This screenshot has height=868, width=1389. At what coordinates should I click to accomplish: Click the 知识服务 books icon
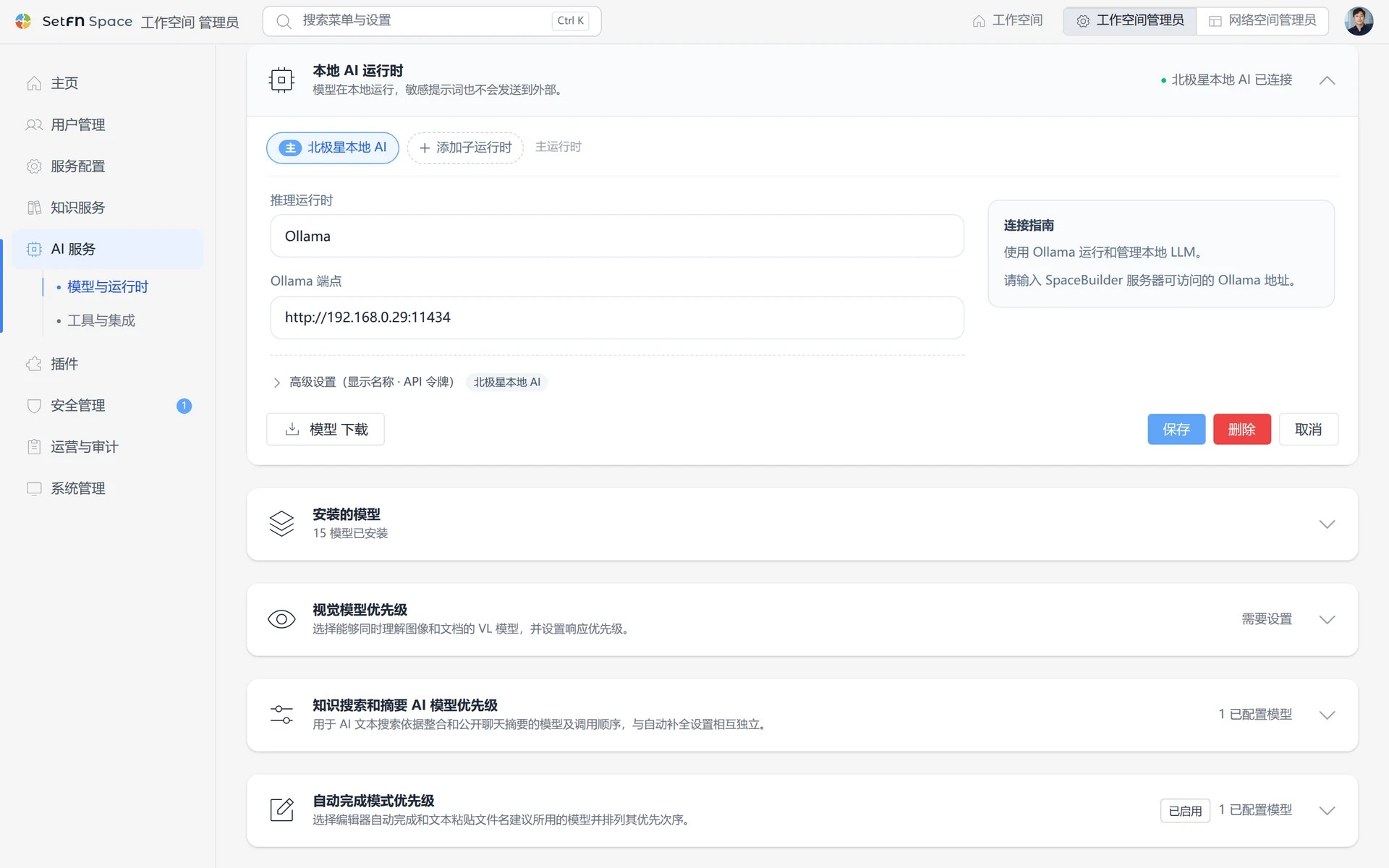tap(34, 208)
